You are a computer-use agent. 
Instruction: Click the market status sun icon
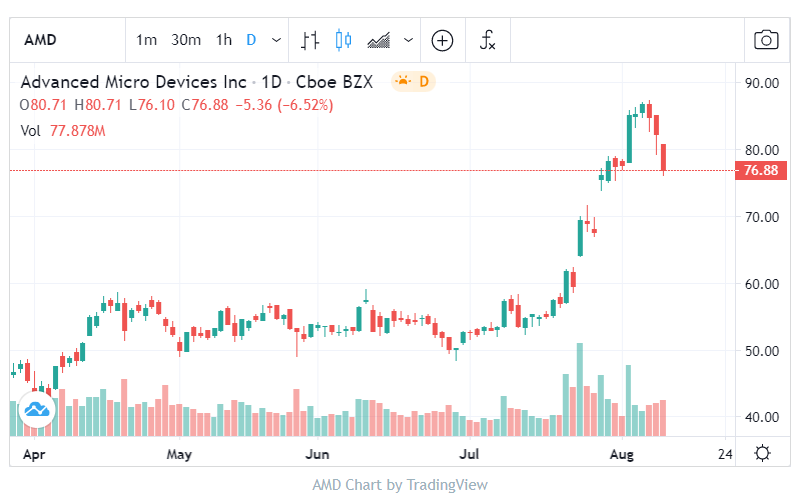point(402,81)
